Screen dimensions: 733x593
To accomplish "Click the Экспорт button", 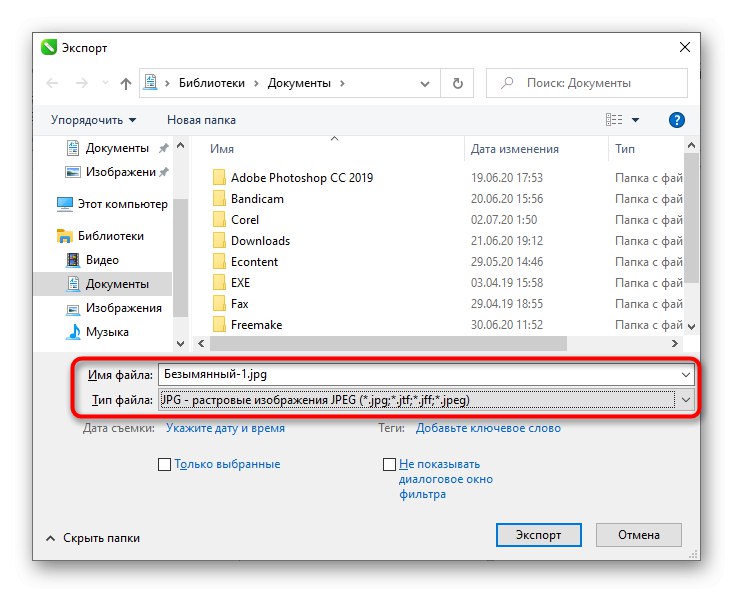I will pos(539,535).
